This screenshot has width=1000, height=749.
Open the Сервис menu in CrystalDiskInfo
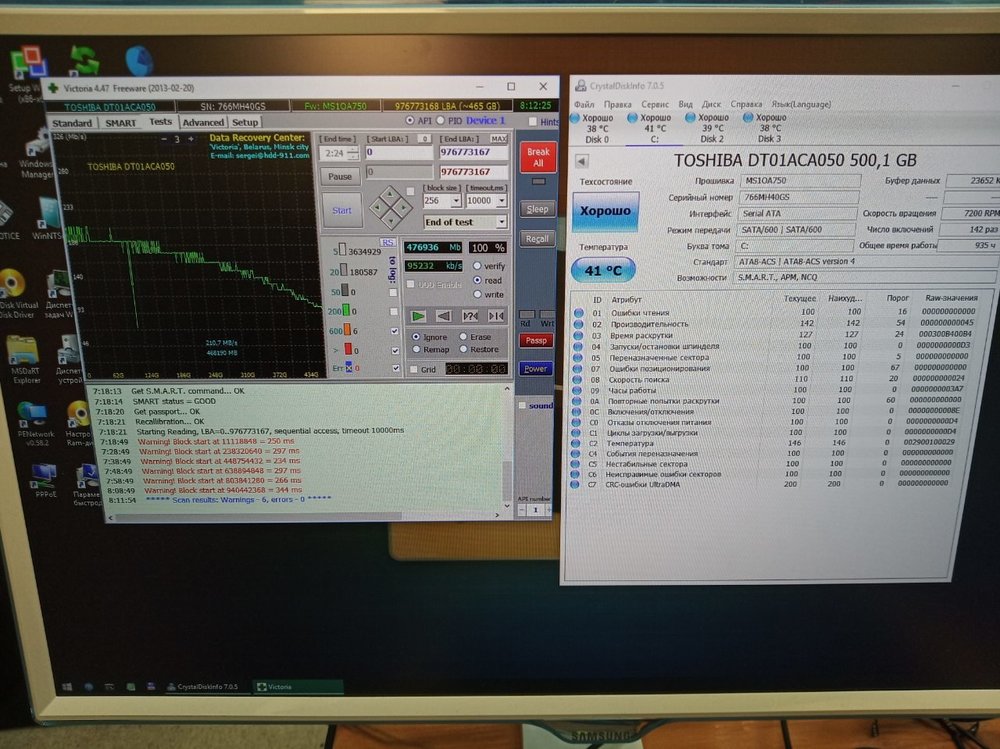click(x=655, y=103)
